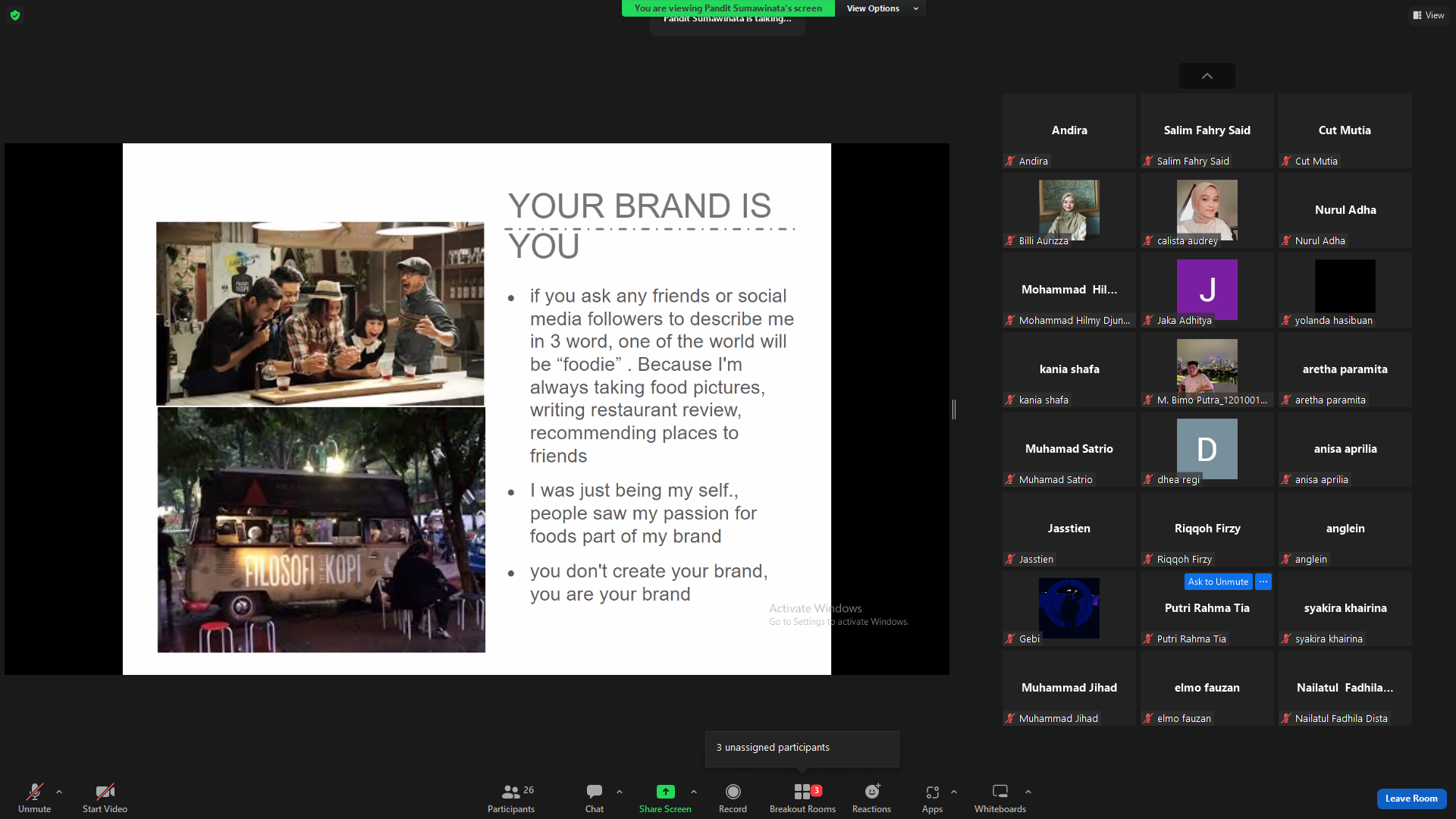This screenshot has height=819, width=1456.
Task: Click the 'You are viewing Pandit Sumawinata's screen' banner
Action: pyautogui.click(x=728, y=8)
